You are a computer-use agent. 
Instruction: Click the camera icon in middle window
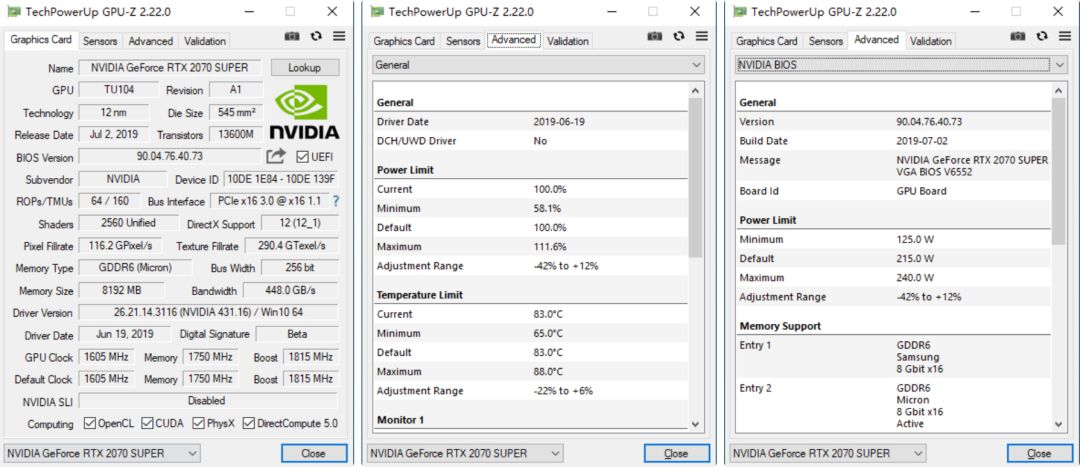(655, 37)
